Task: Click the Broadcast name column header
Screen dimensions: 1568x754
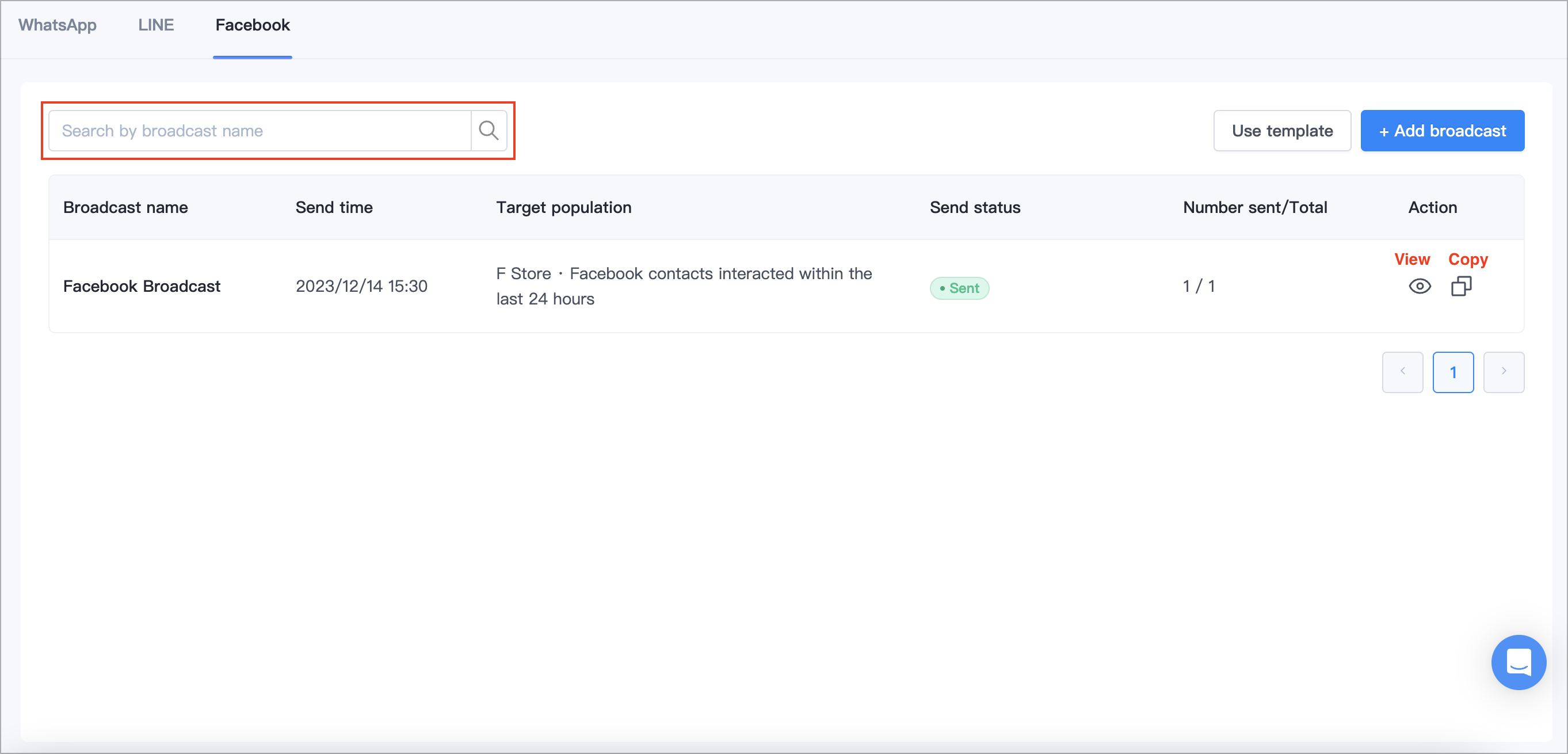Action: point(125,207)
